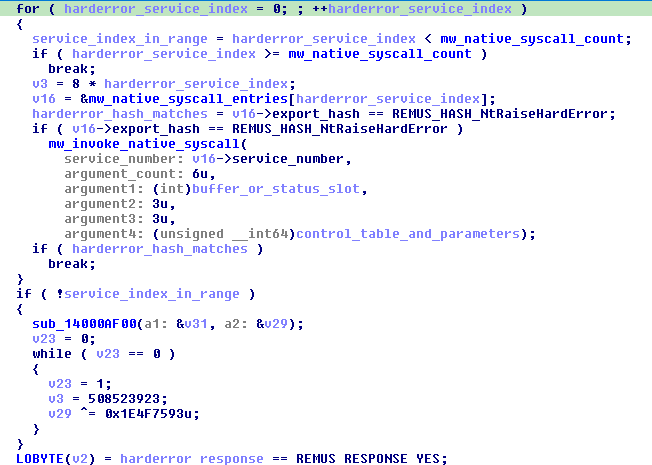
Task: Click '&v29' argument of sub_14000AF00
Action: pos(272,324)
